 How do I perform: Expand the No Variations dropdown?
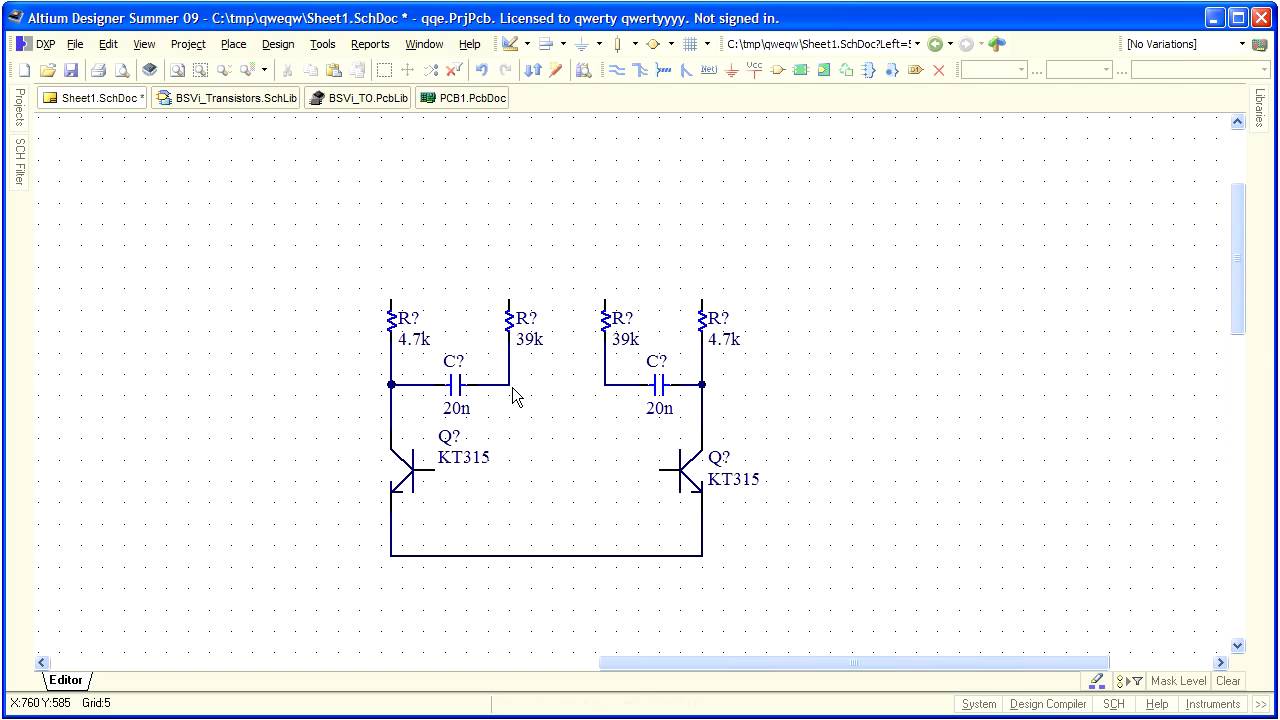[x=1243, y=44]
